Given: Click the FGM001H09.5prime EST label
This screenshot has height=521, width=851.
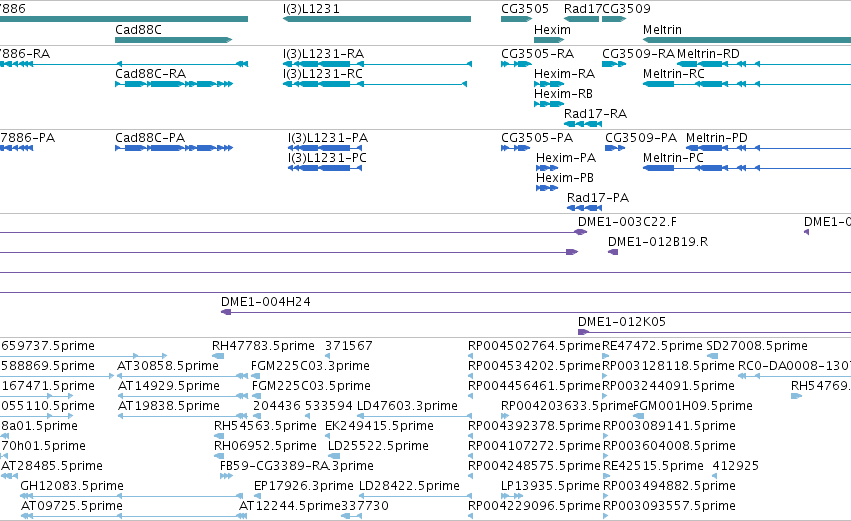Looking at the screenshot, I should coord(693,406).
